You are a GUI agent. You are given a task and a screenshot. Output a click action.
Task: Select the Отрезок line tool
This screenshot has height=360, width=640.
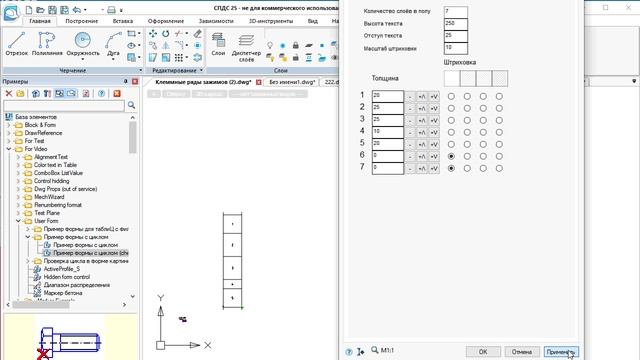click(x=16, y=44)
